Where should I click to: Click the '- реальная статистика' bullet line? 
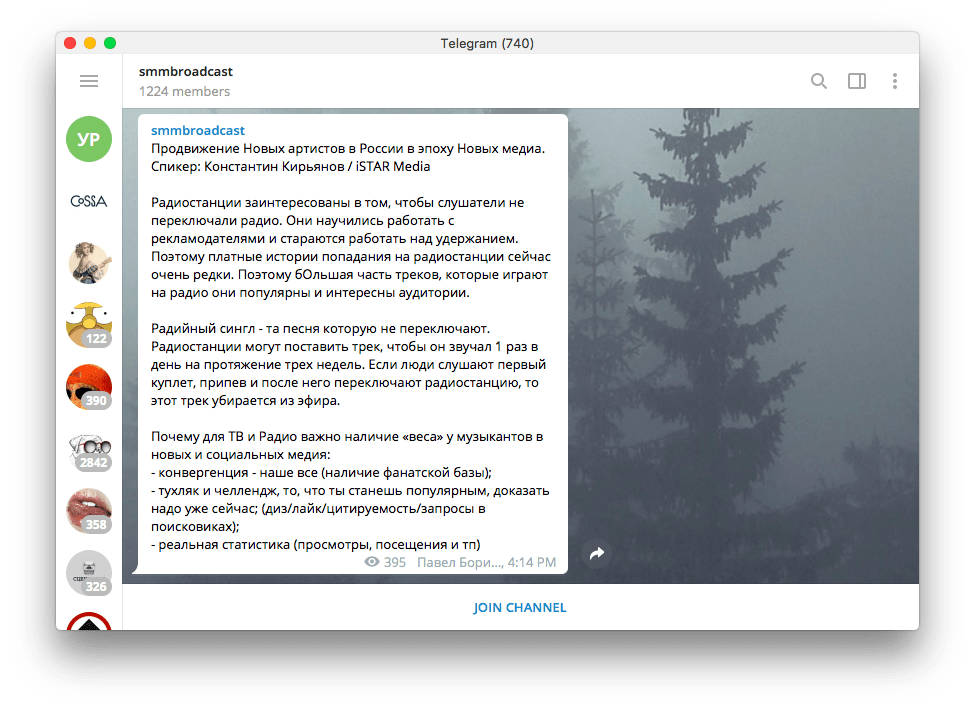pyautogui.click(x=315, y=545)
